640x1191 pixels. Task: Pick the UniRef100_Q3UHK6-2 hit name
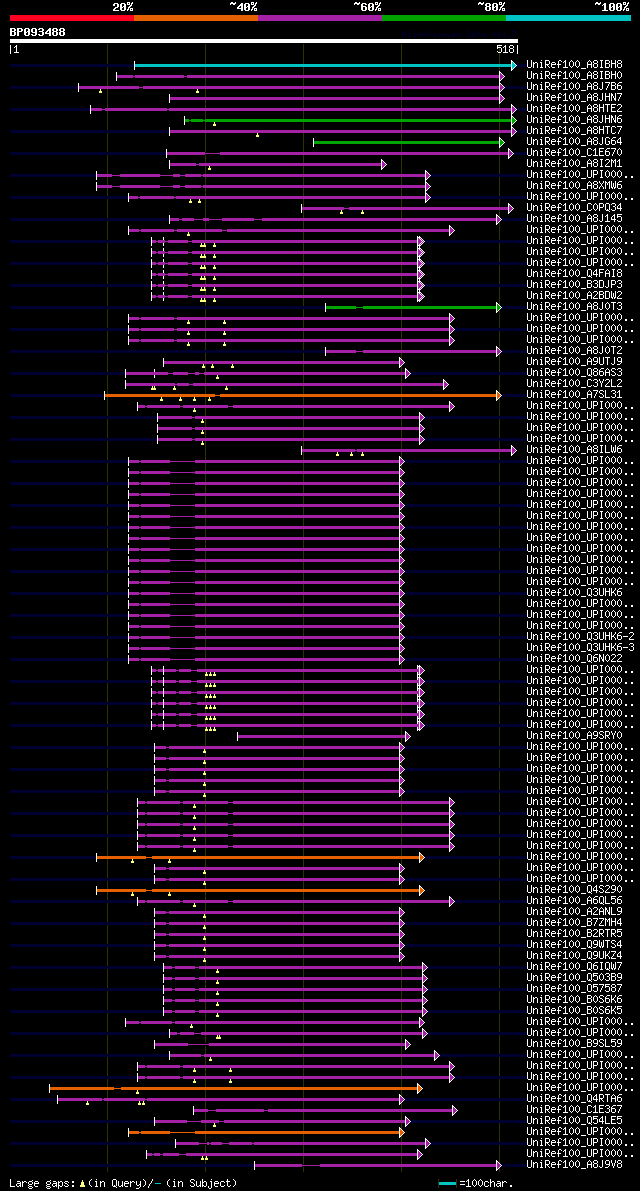coord(580,637)
